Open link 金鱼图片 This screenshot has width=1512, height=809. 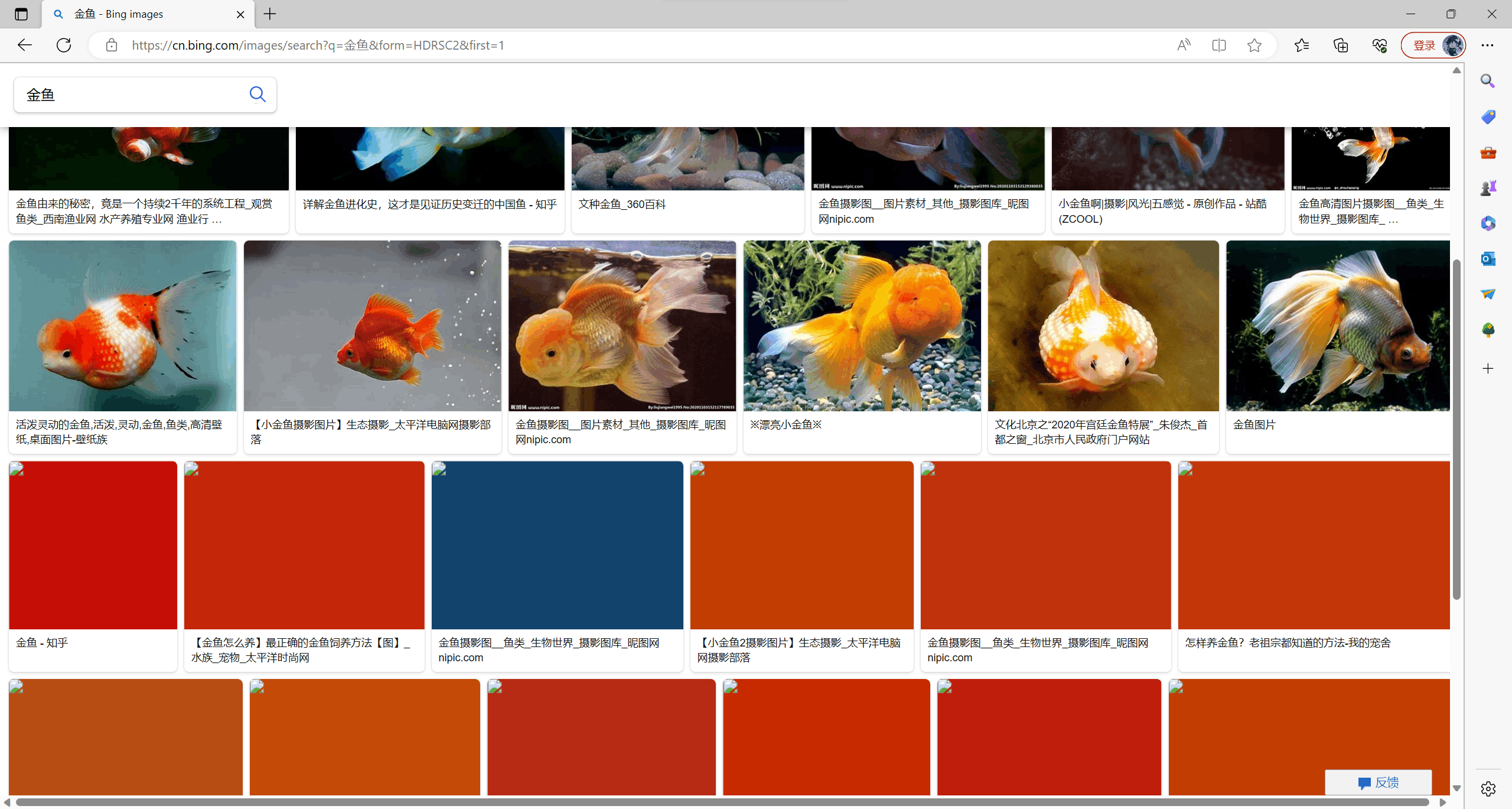1254,424
